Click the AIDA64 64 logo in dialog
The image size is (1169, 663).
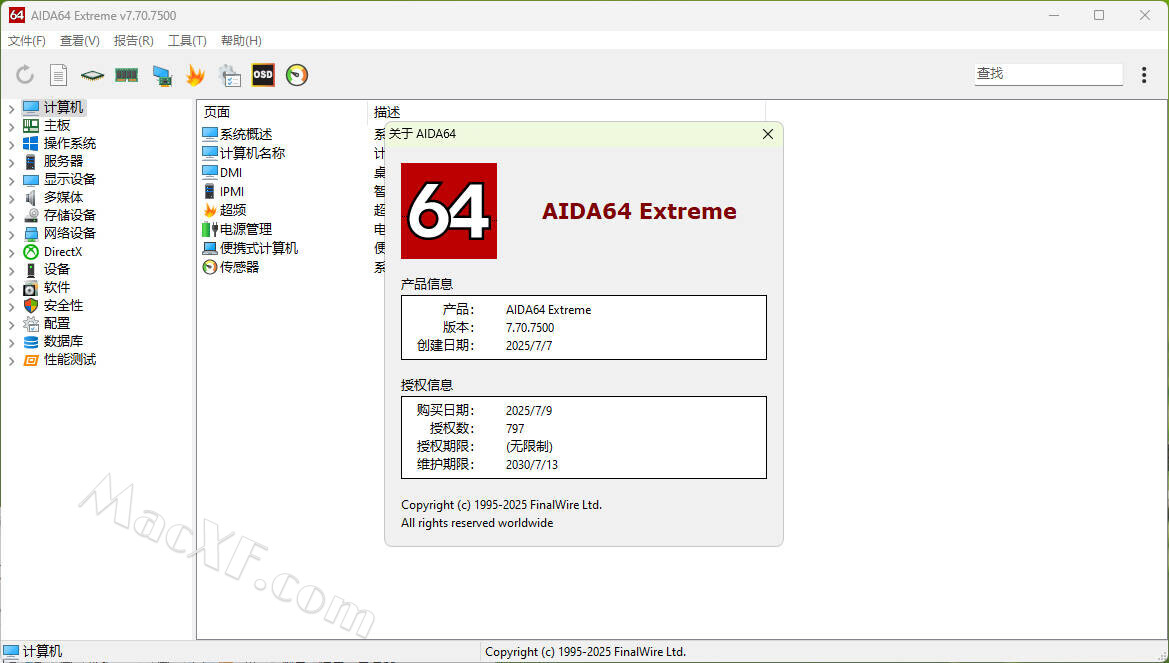click(449, 211)
